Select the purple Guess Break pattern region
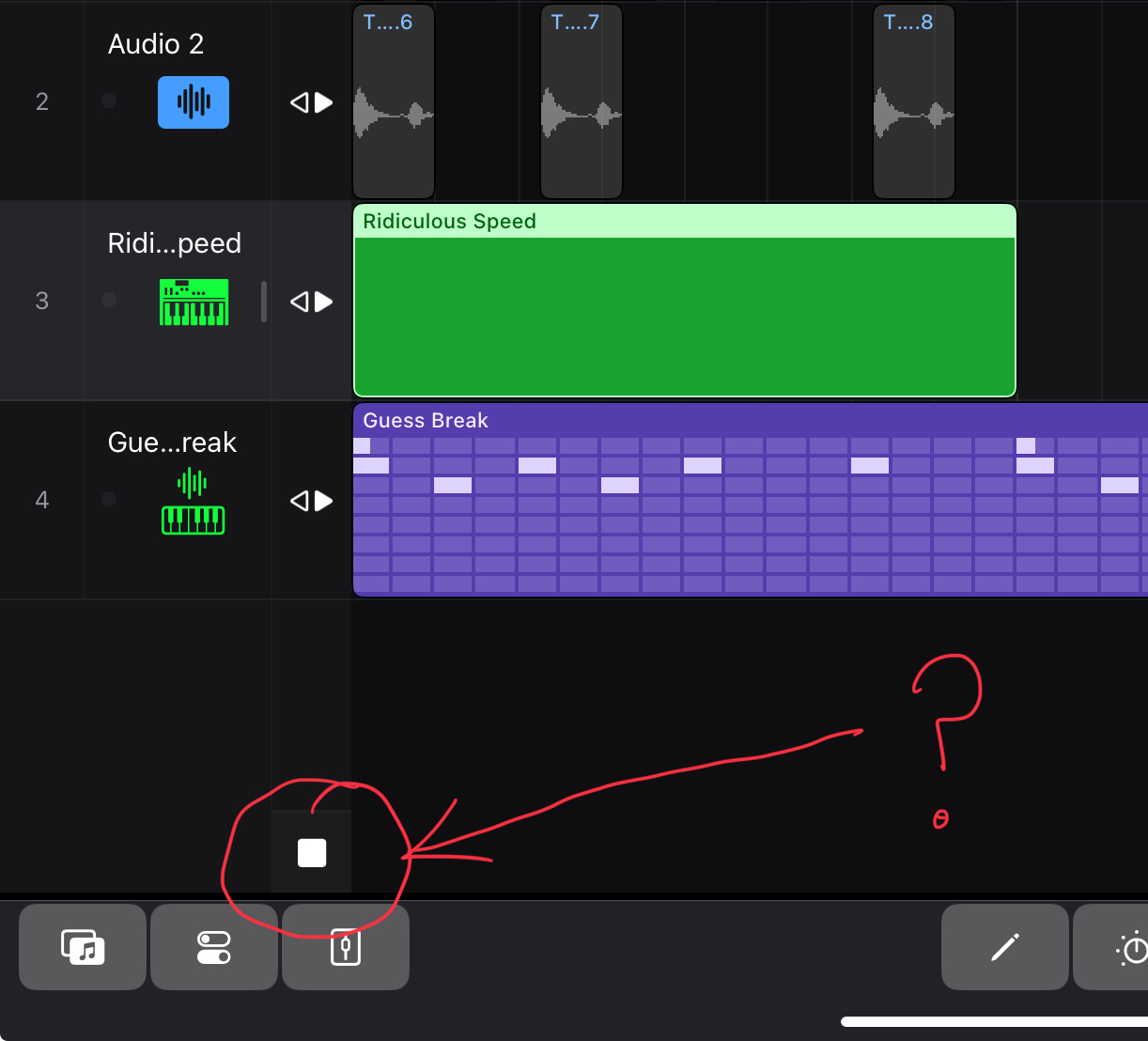The height and width of the screenshot is (1041, 1148). (751, 500)
